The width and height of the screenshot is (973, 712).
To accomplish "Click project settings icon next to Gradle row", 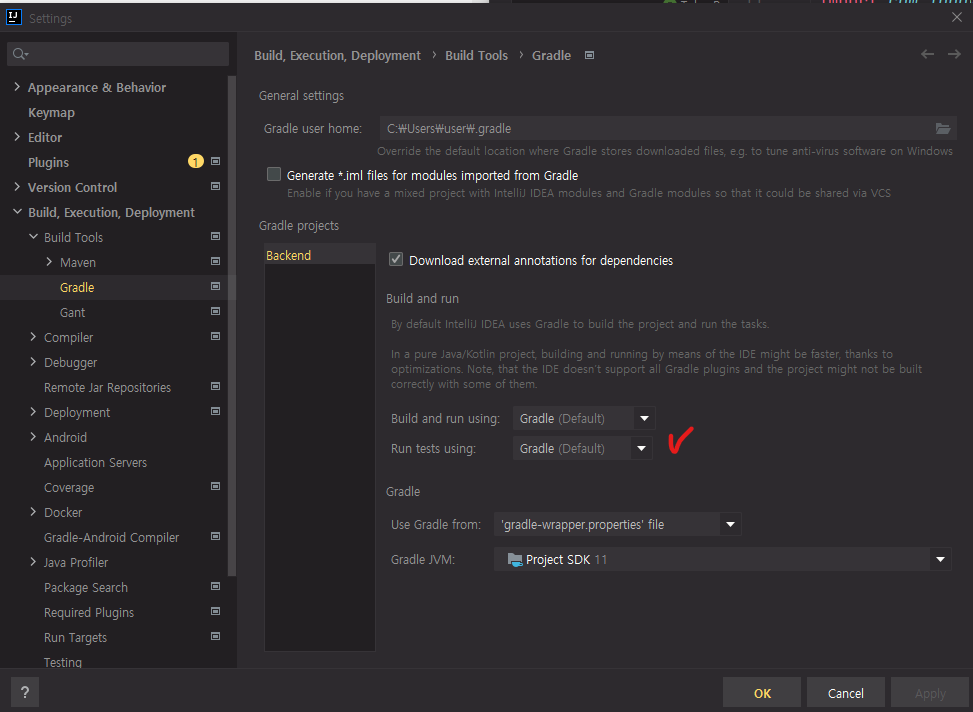I will tap(215, 286).
